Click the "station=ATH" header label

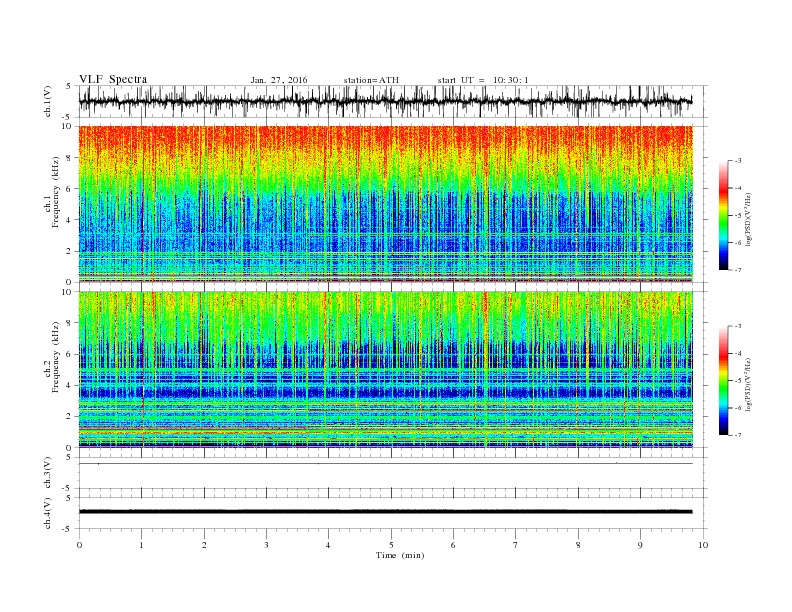tap(371, 80)
